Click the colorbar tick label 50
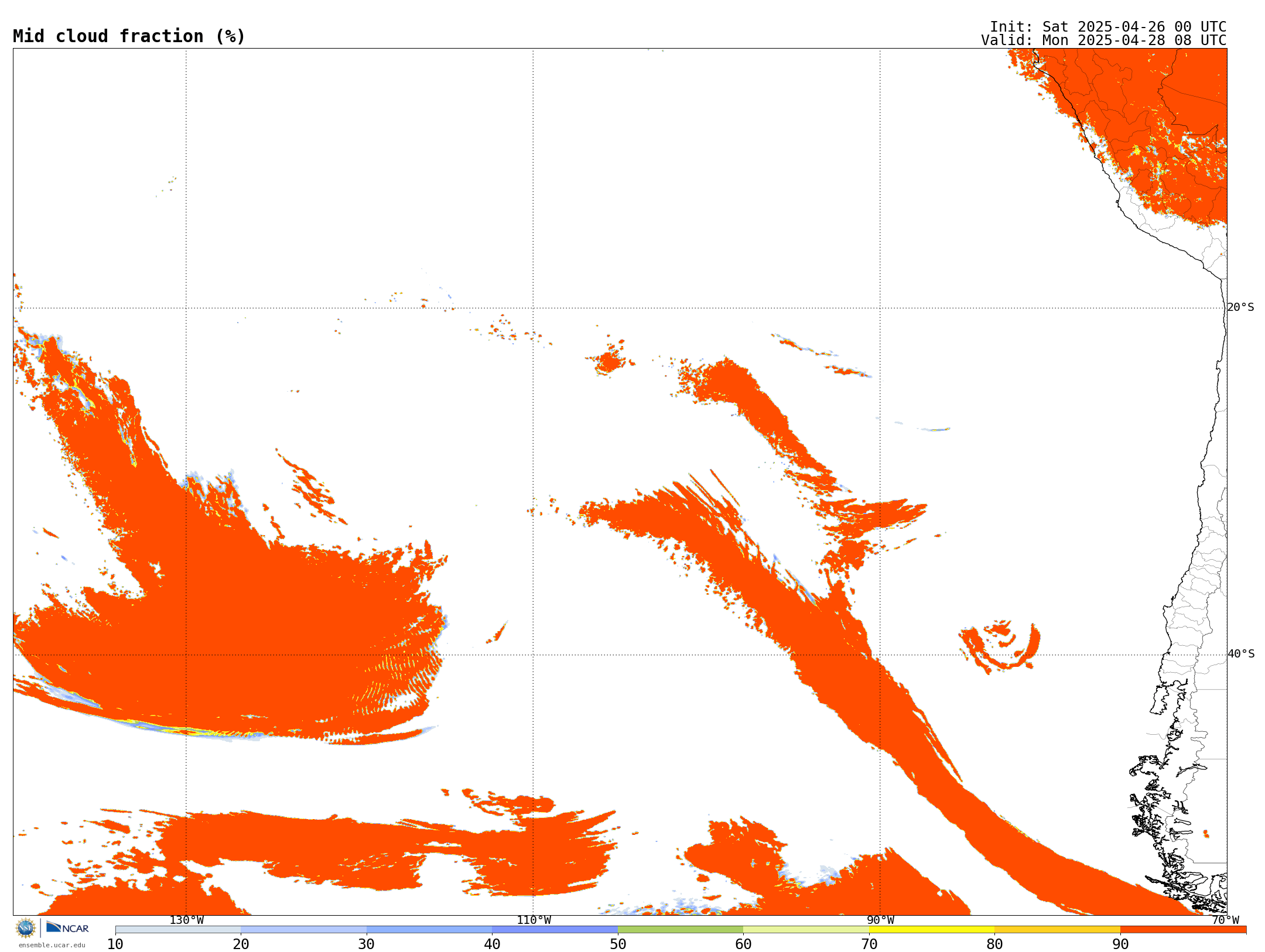Screen dimensions: 1265x952 618,944
